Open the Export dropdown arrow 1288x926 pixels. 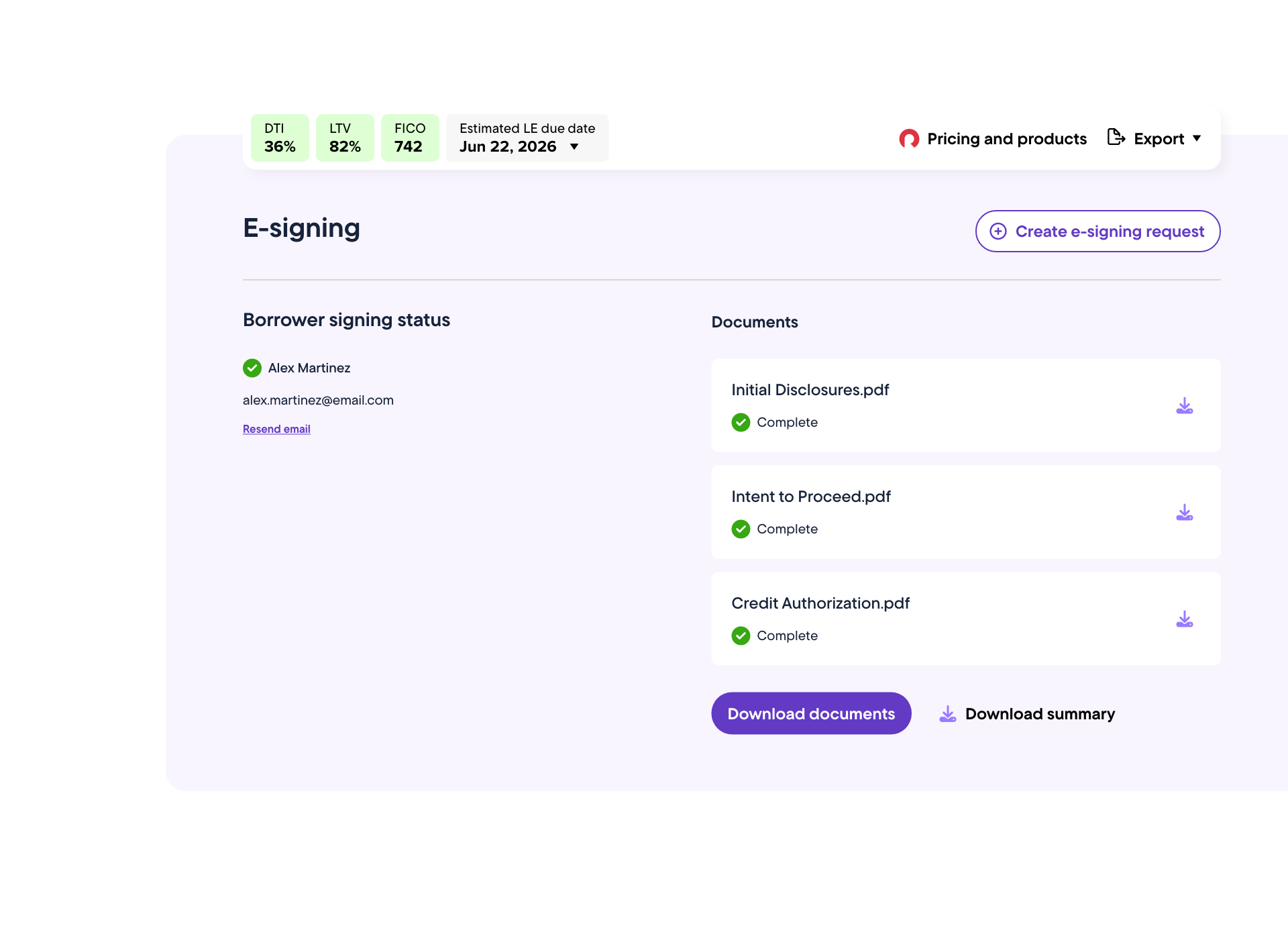(x=1197, y=139)
